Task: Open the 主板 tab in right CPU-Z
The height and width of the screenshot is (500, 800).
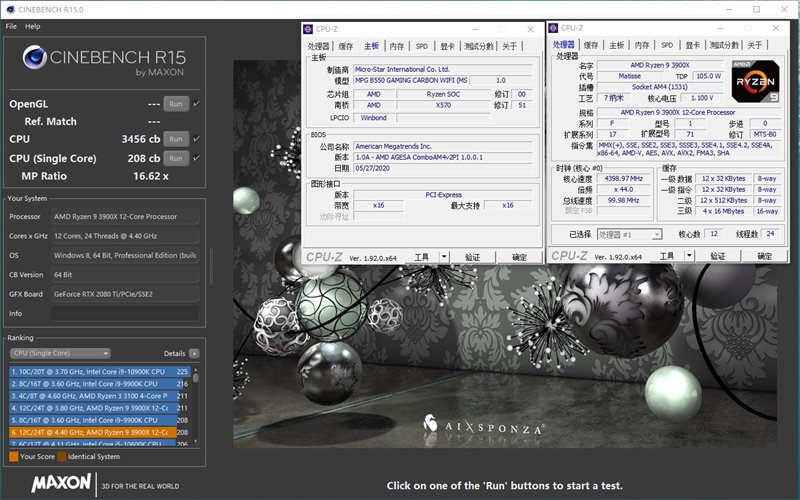Action: coord(616,45)
